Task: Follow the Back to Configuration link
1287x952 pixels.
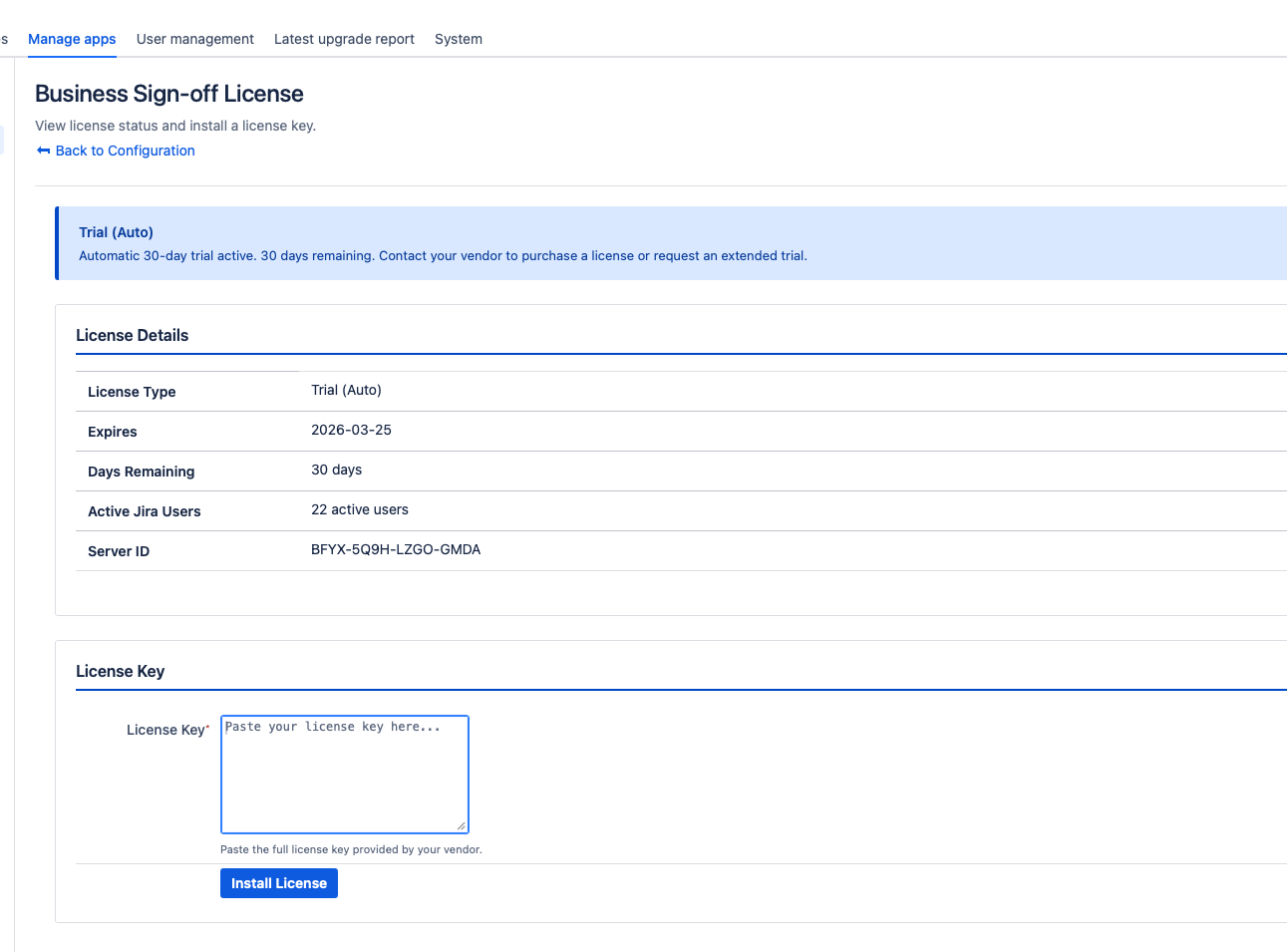Action: pyautogui.click(x=125, y=150)
